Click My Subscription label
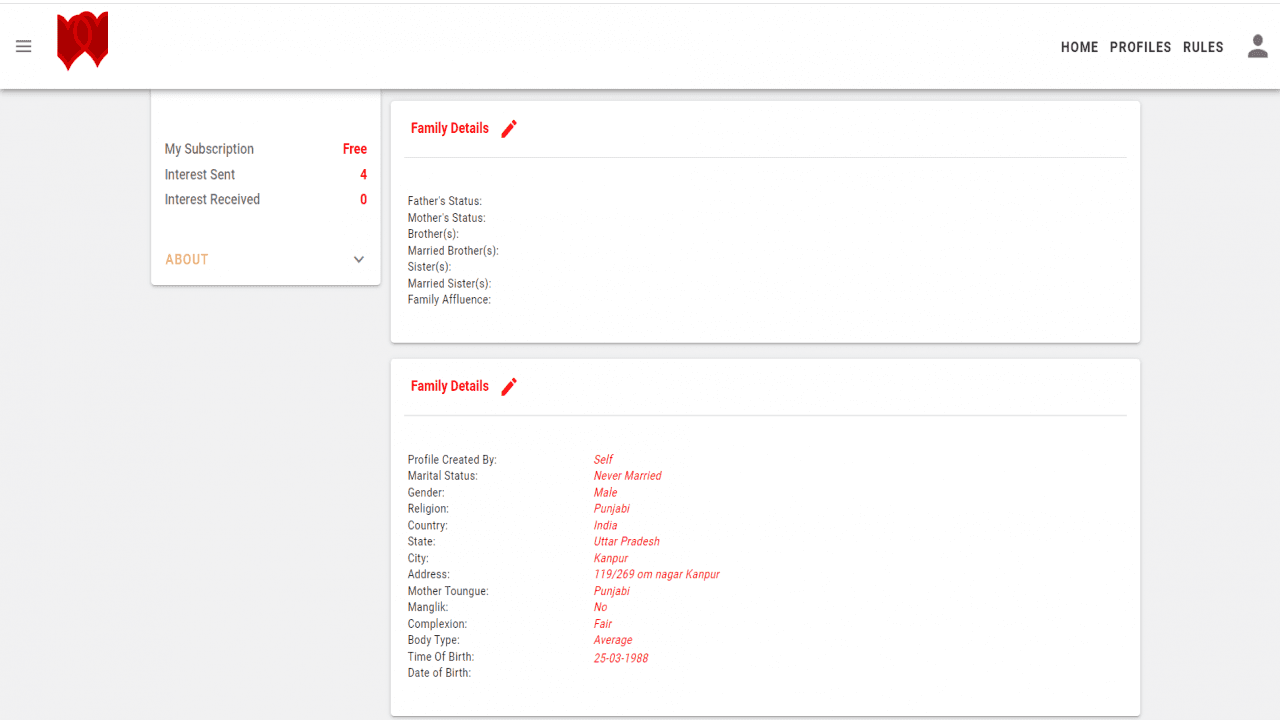 [209, 149]
